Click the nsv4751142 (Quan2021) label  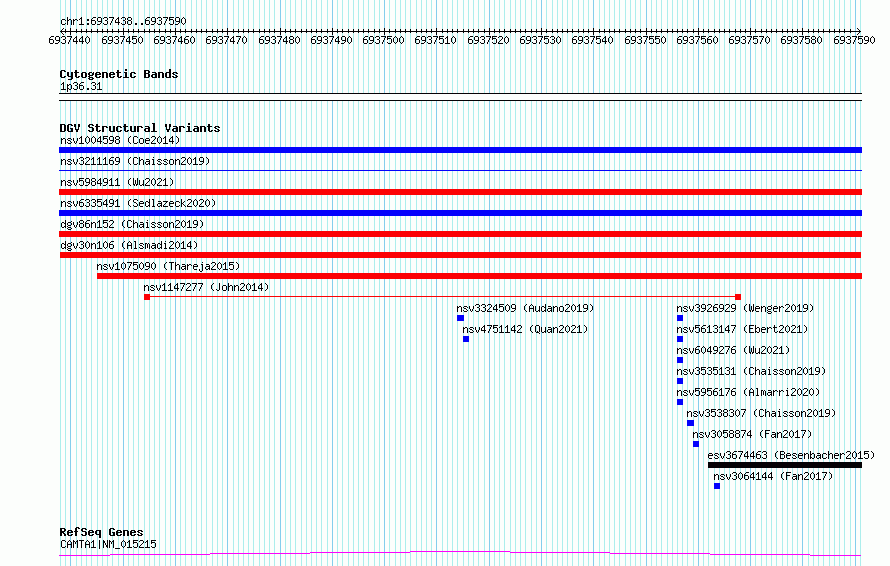coord(525,329)
